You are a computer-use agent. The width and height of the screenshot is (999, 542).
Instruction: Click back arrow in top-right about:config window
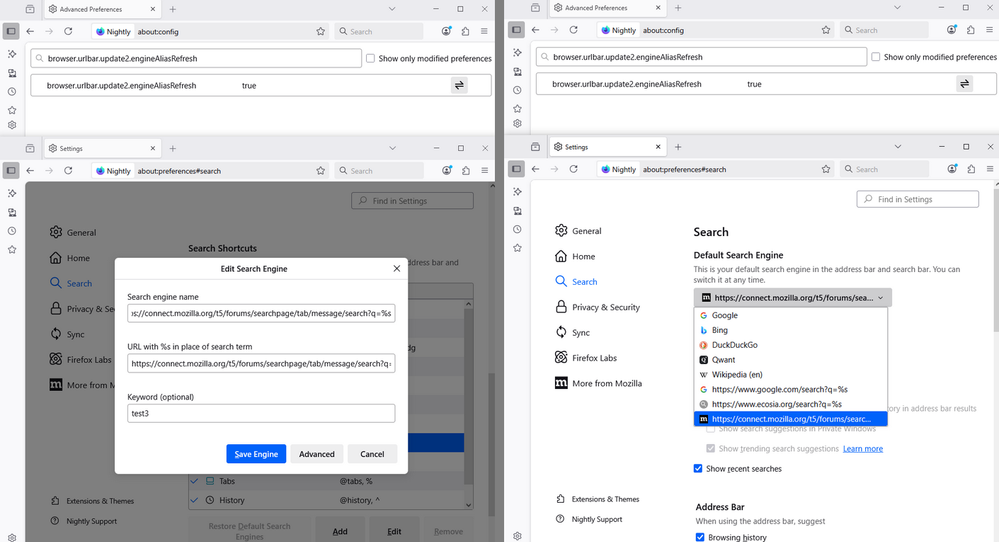tap(535, 31)
